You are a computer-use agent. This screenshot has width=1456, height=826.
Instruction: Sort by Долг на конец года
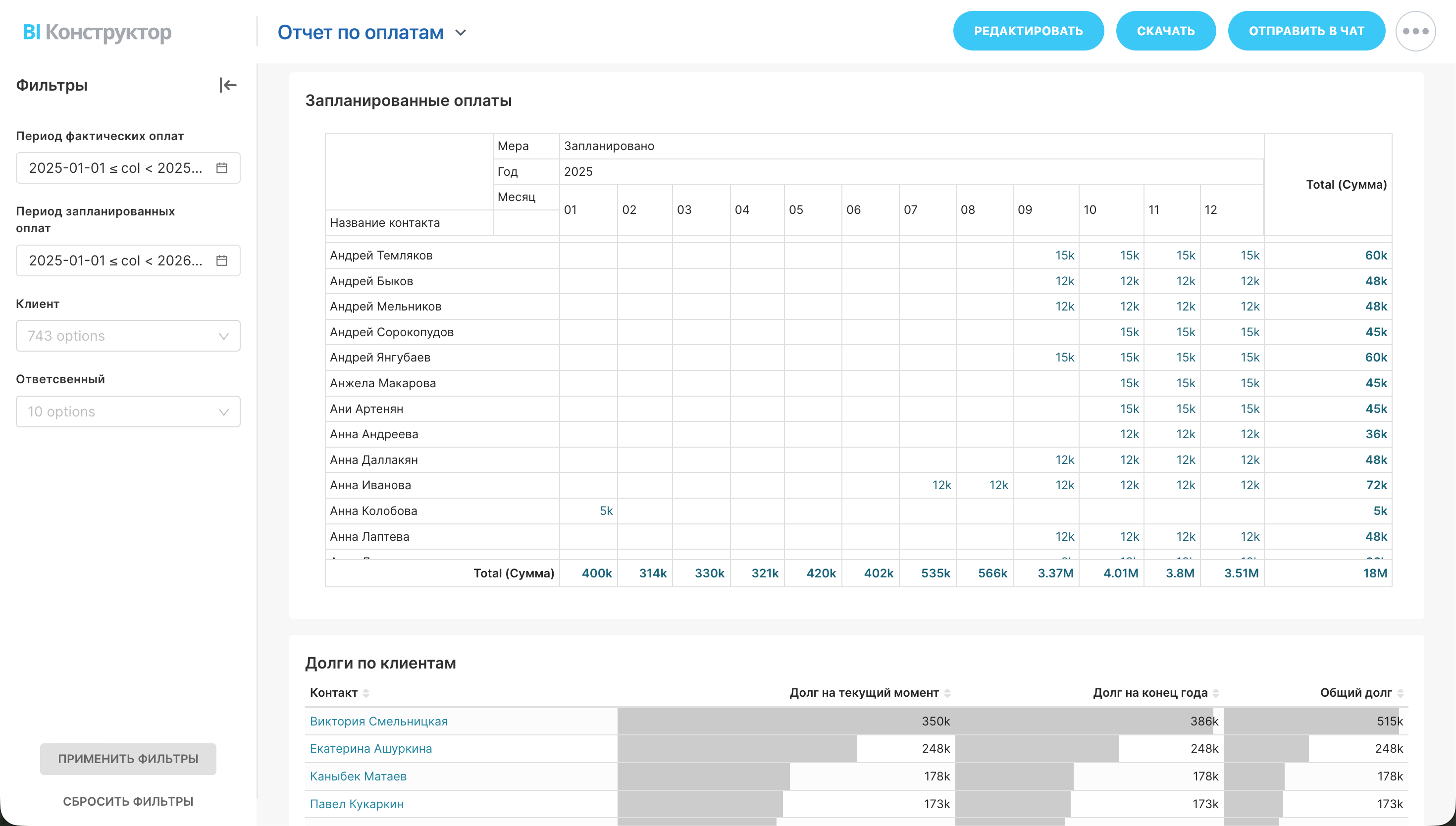coord(1215,693)
